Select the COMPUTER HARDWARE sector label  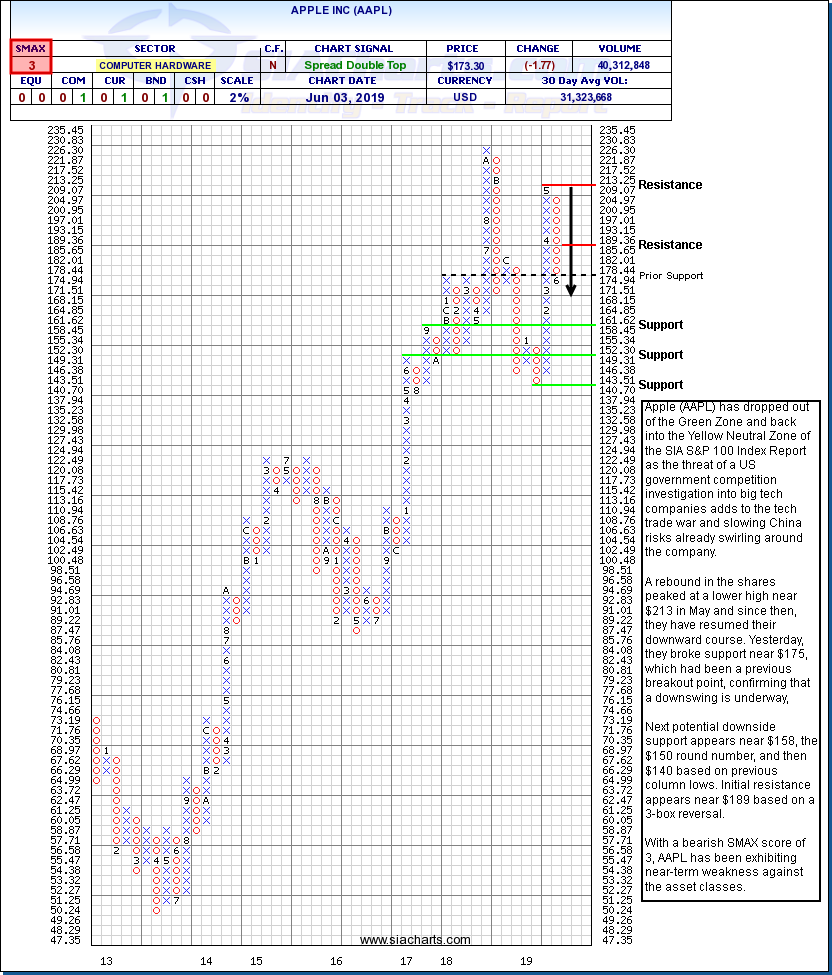click(155, 65)
